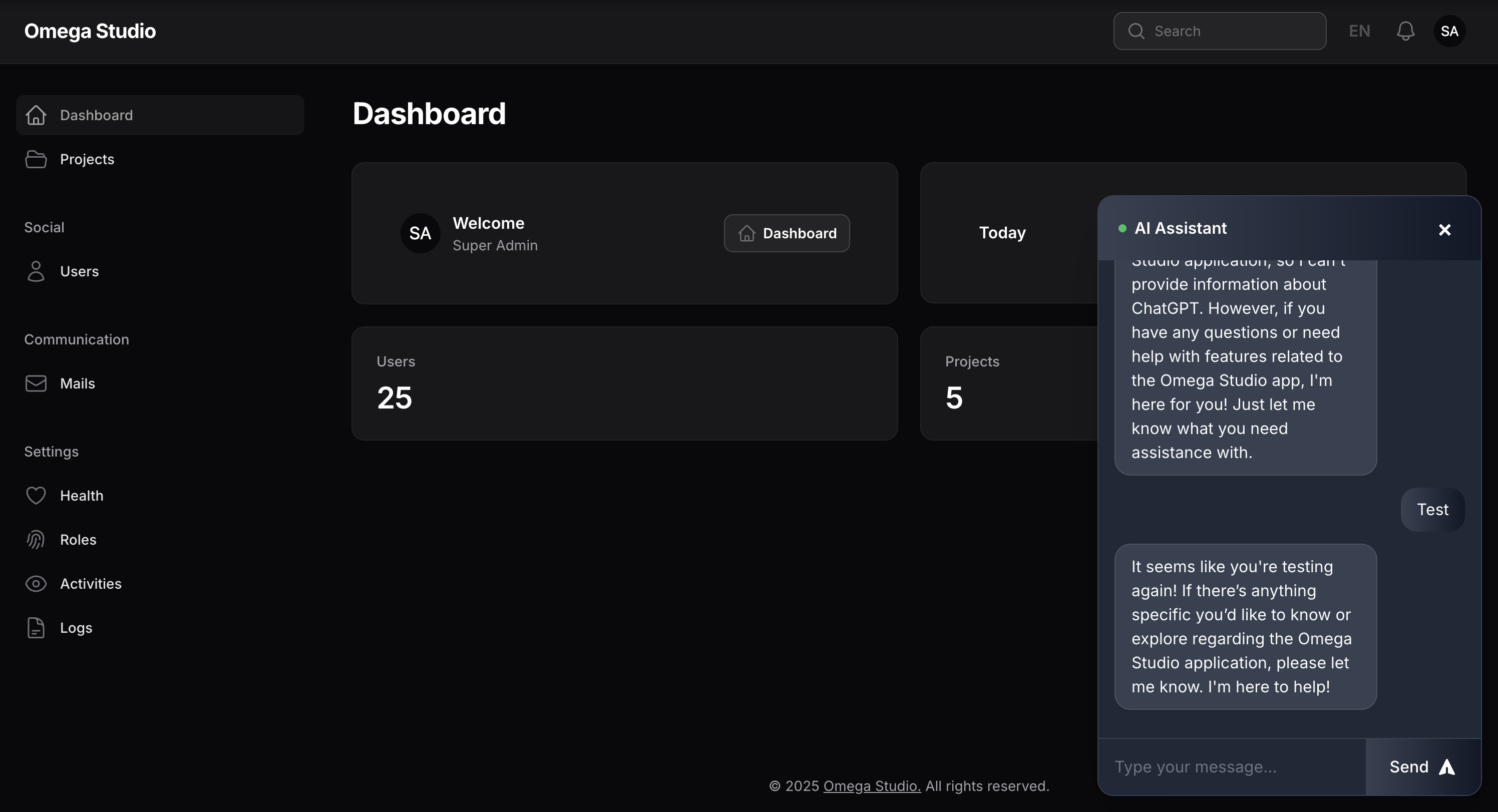1498x812 pixels.
Task: Click the Mails envelope icon
Action: (36, 383)
